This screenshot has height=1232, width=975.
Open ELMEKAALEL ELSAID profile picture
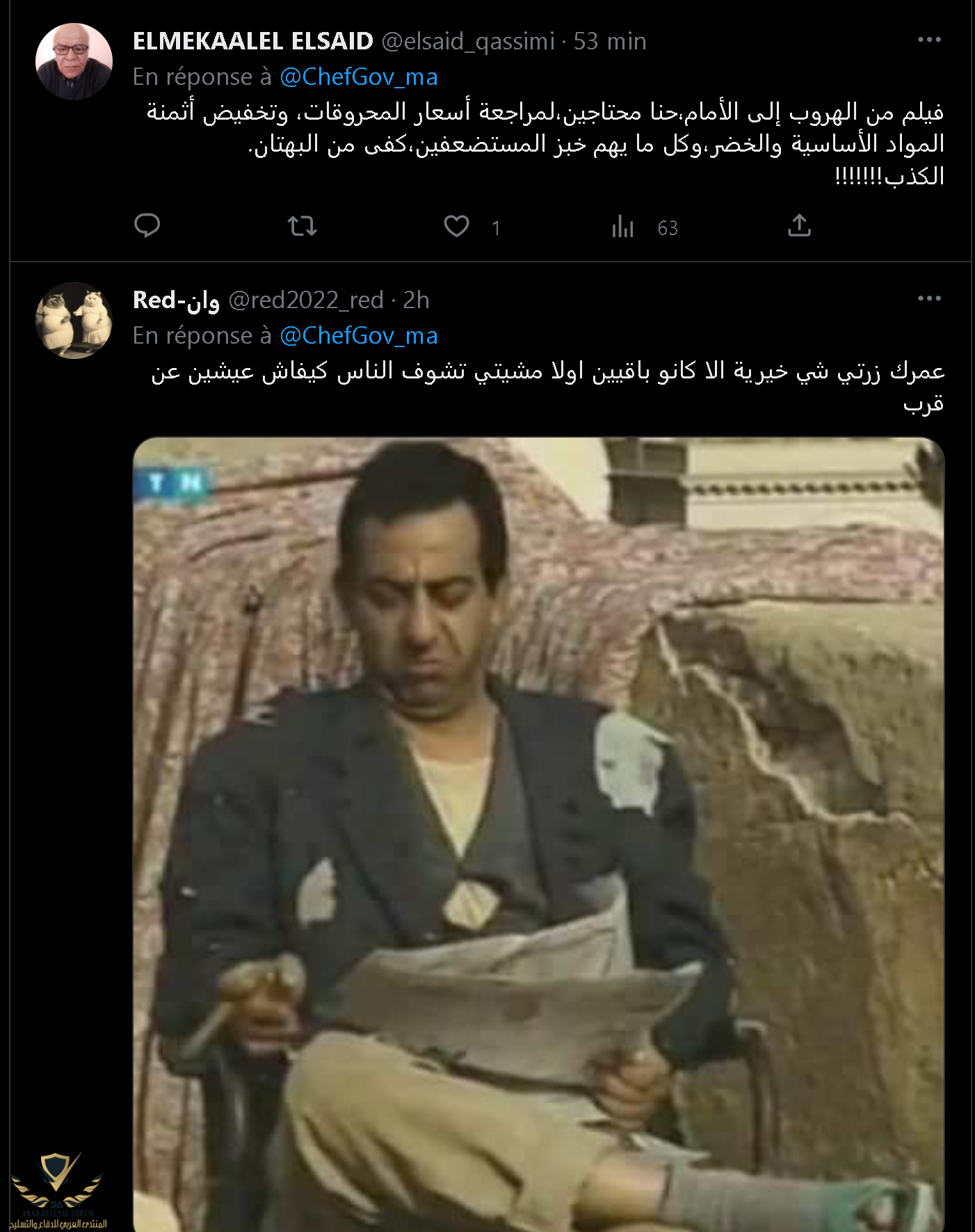[x=74, y=61]
